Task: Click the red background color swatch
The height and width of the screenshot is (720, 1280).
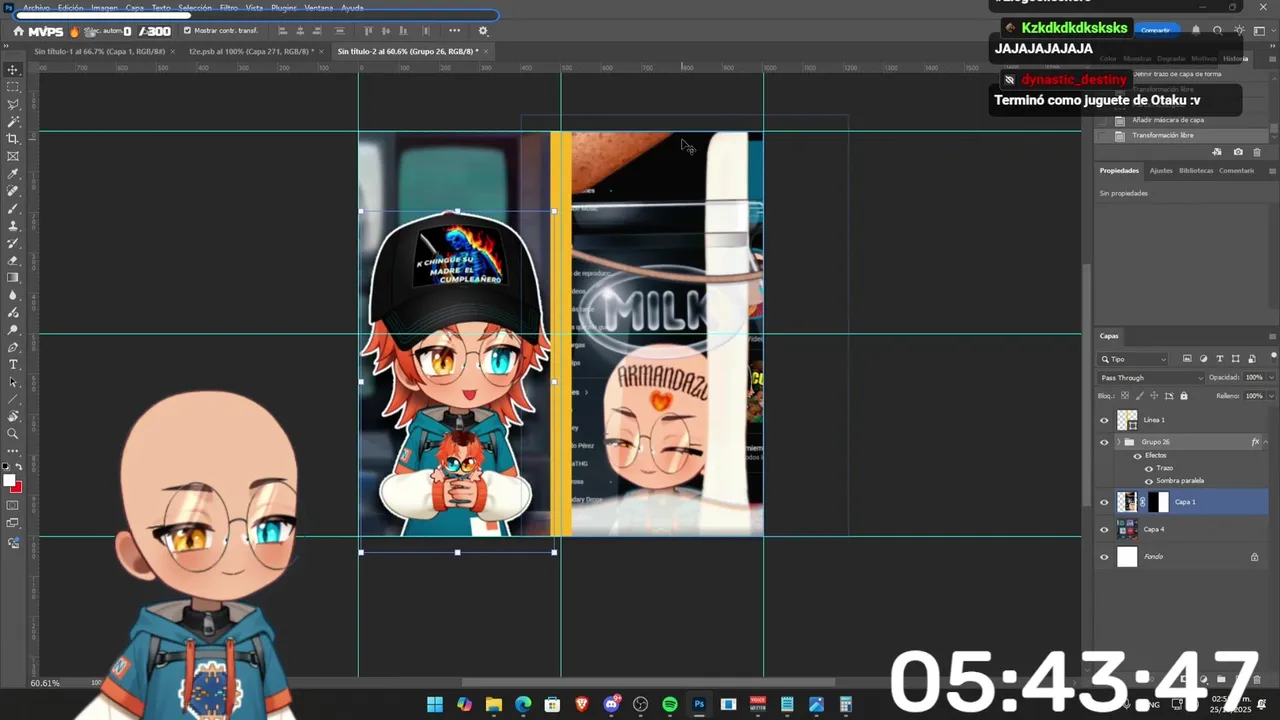Action: 18,488
